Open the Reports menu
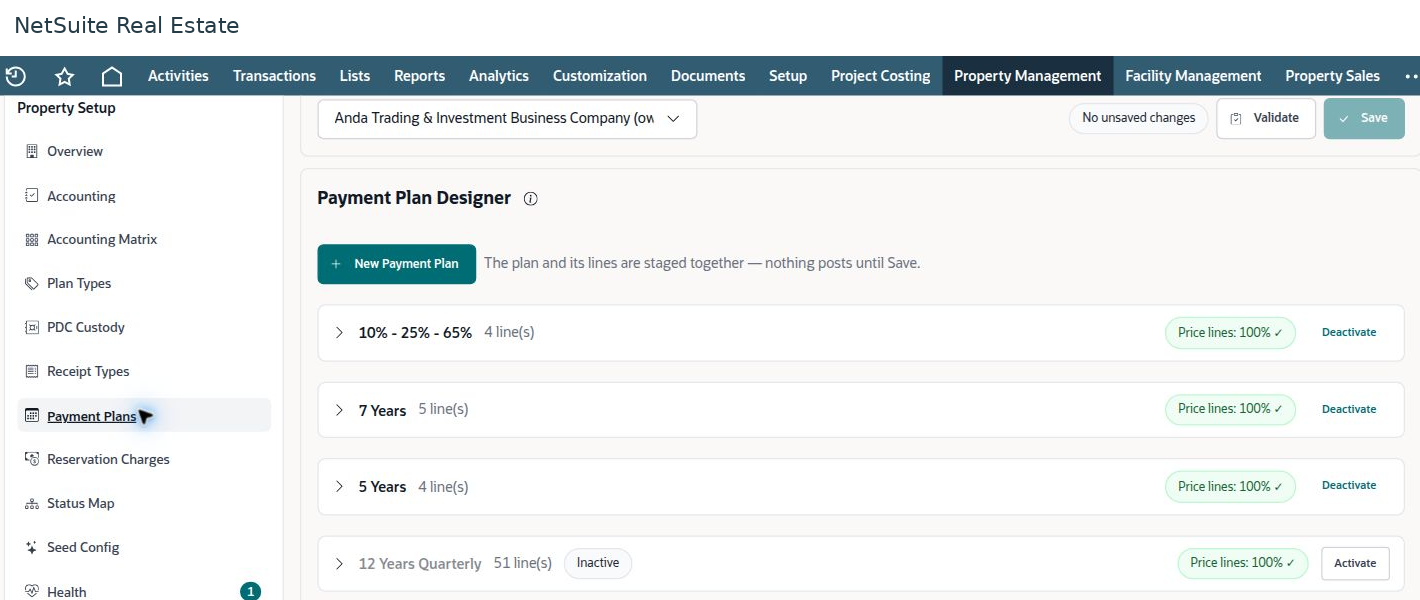This screenshot has width=1420, height=600. 419,76
